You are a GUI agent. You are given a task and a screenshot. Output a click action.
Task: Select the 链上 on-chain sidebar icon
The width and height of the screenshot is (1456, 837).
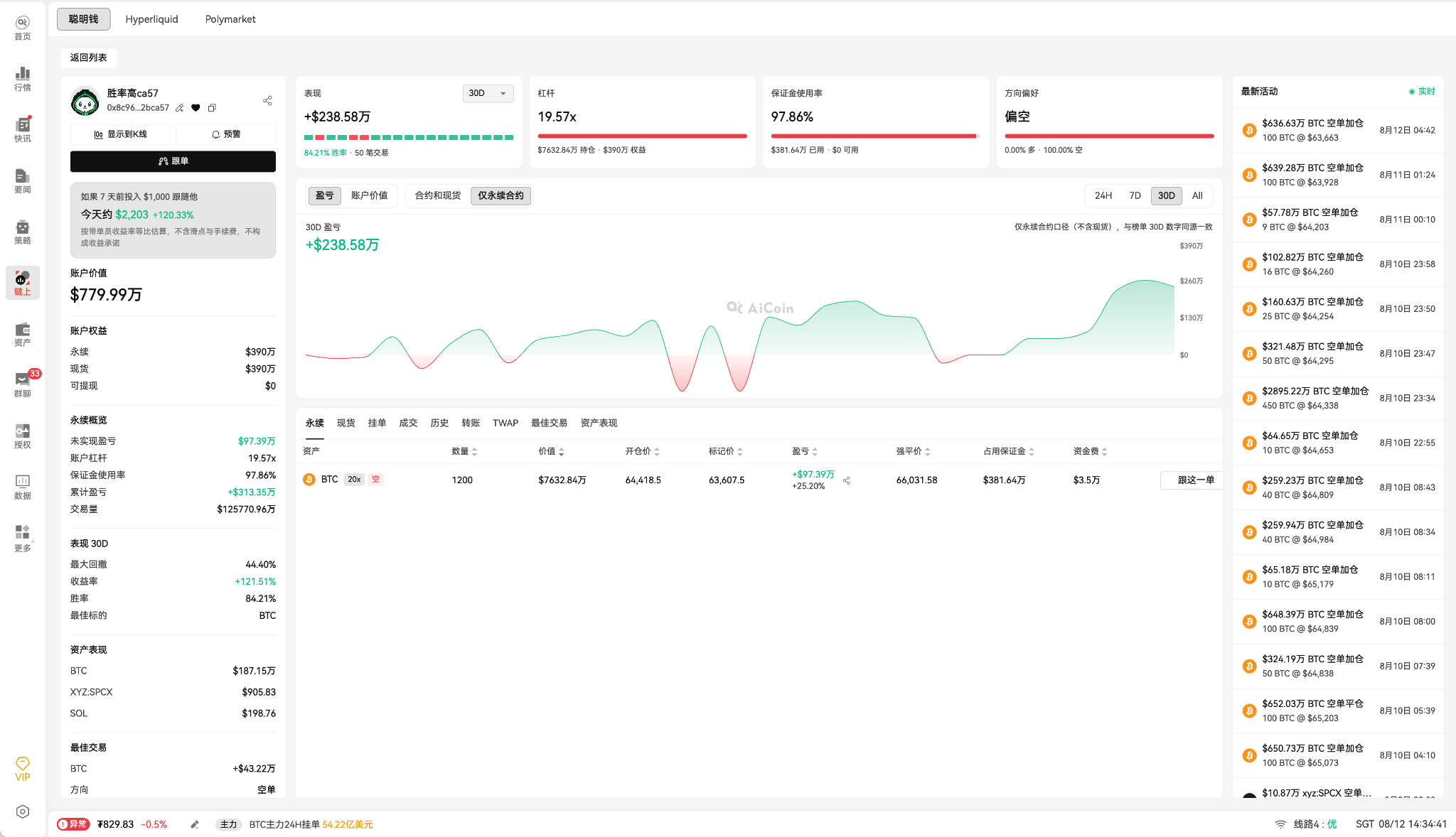pyautogui.click(x=23, y=283)
